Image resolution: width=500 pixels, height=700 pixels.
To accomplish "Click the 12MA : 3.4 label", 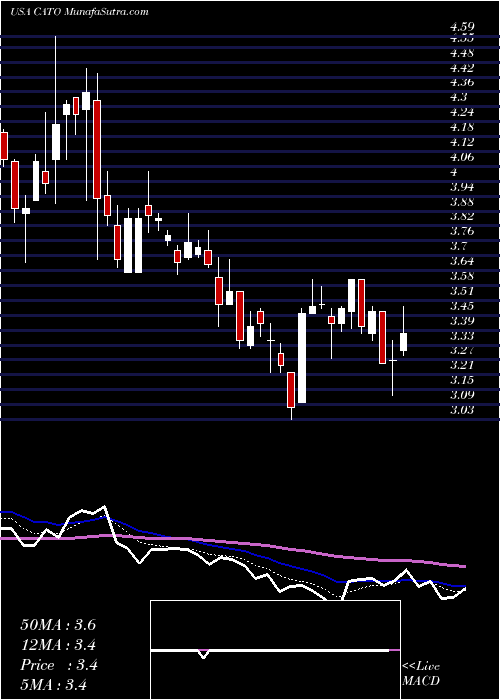I will pyautogui.click(x=59, y=645).
